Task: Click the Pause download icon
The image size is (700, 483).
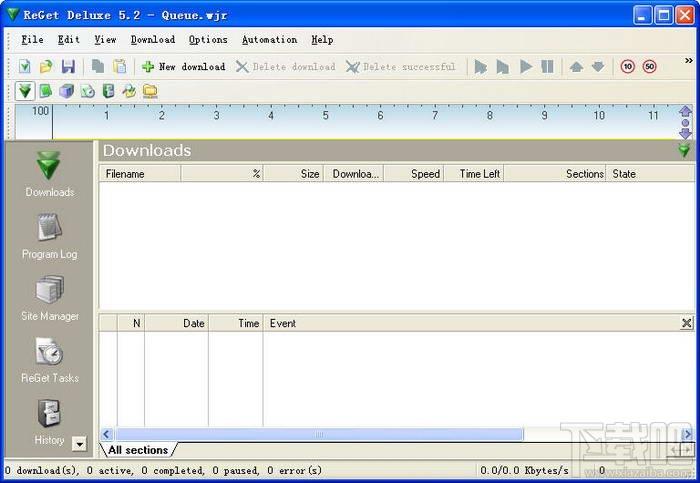Action: (x=547, y=67)
